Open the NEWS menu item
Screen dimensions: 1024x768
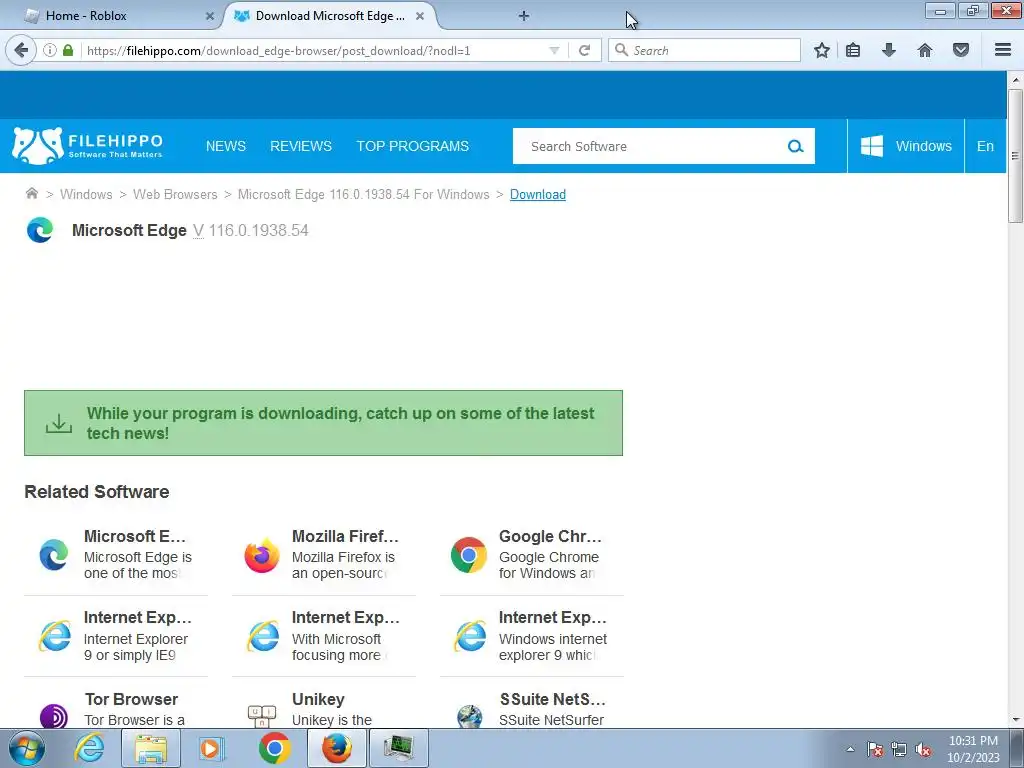(226, 146)
